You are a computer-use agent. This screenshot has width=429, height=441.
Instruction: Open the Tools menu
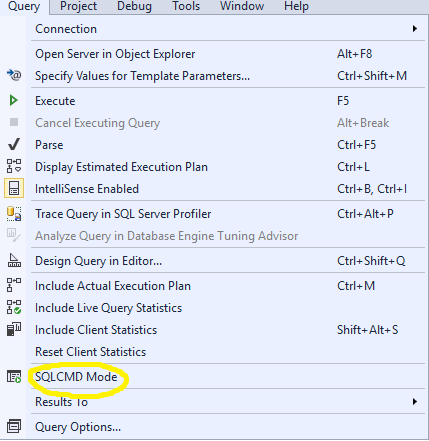186,6
